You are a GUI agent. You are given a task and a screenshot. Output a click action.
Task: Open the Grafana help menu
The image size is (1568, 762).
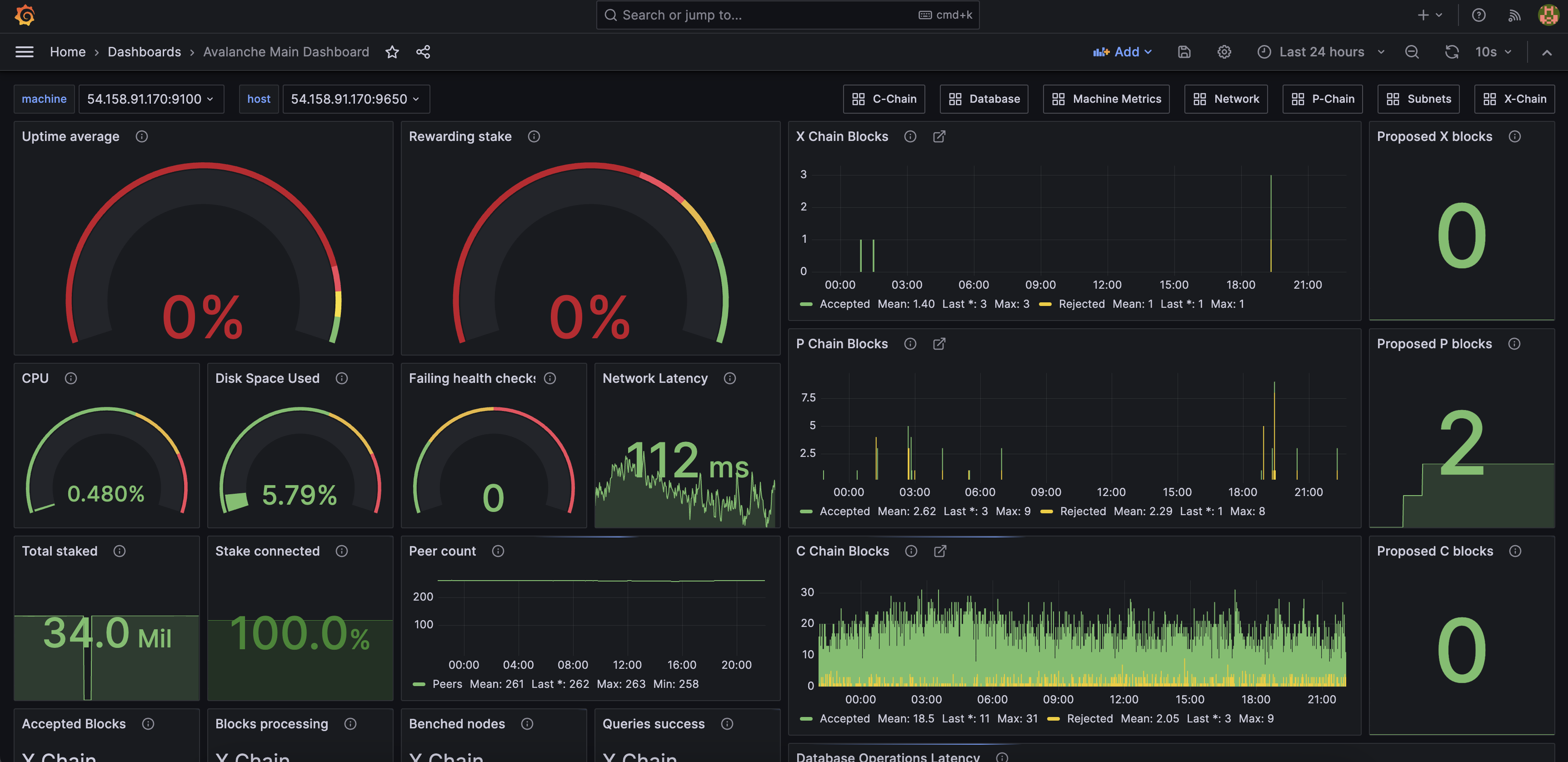(x=1478, y=15)
